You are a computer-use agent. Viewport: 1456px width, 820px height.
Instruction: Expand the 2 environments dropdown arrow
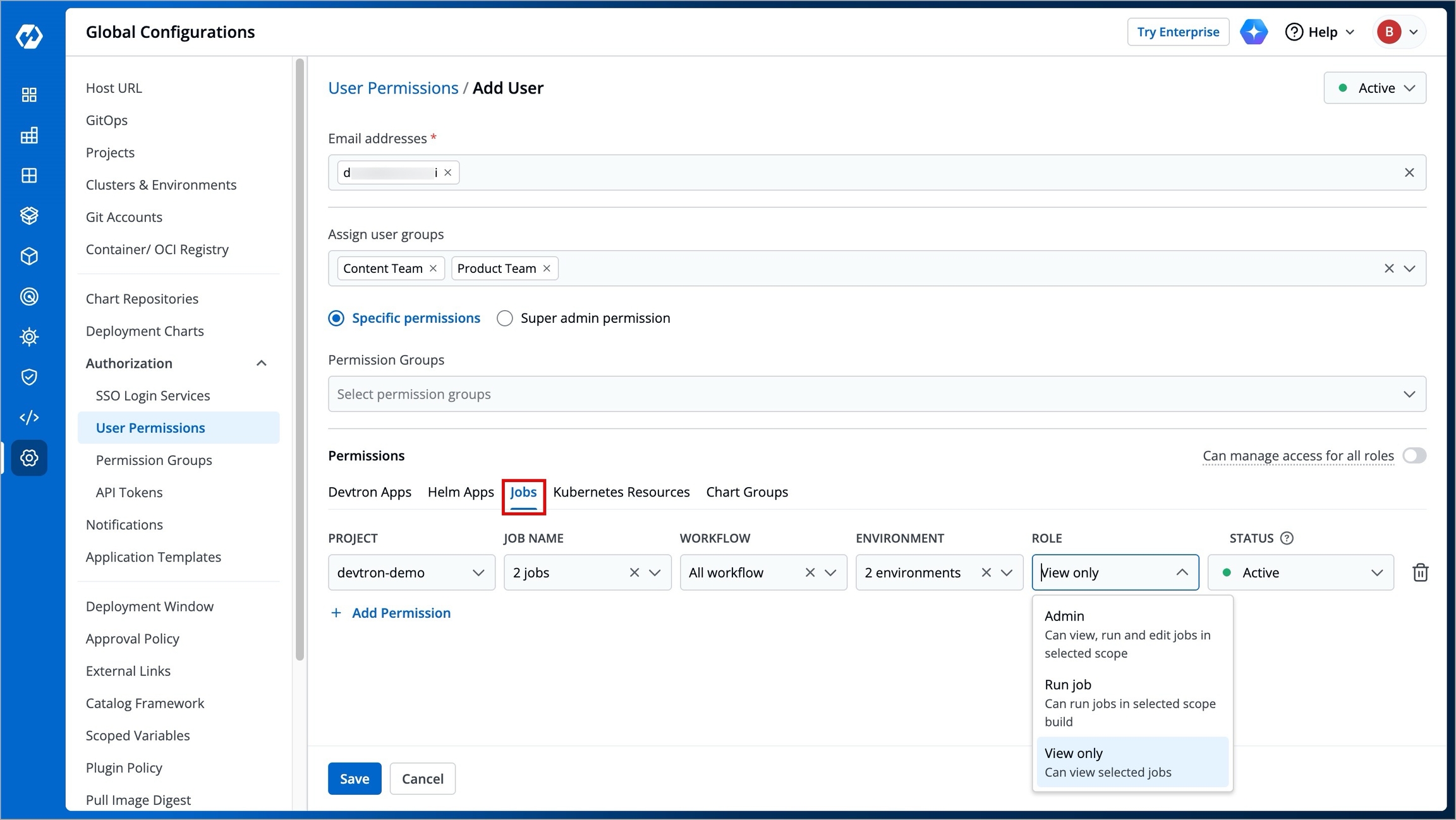pos(1007,572)
